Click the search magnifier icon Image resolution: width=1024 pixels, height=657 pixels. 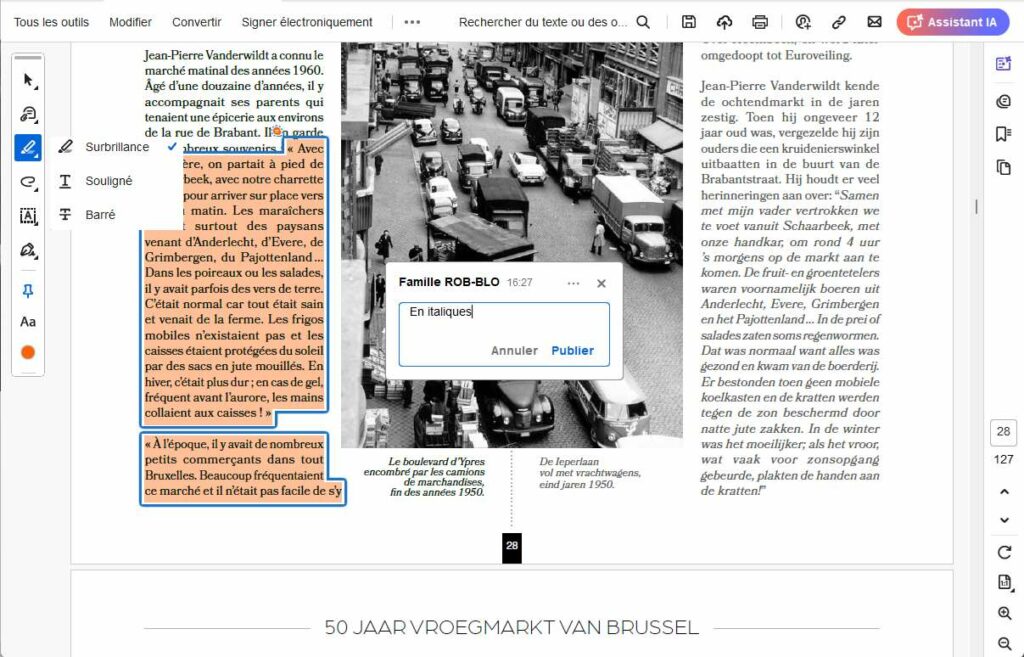pyautogui.click(x=643, y=22)
